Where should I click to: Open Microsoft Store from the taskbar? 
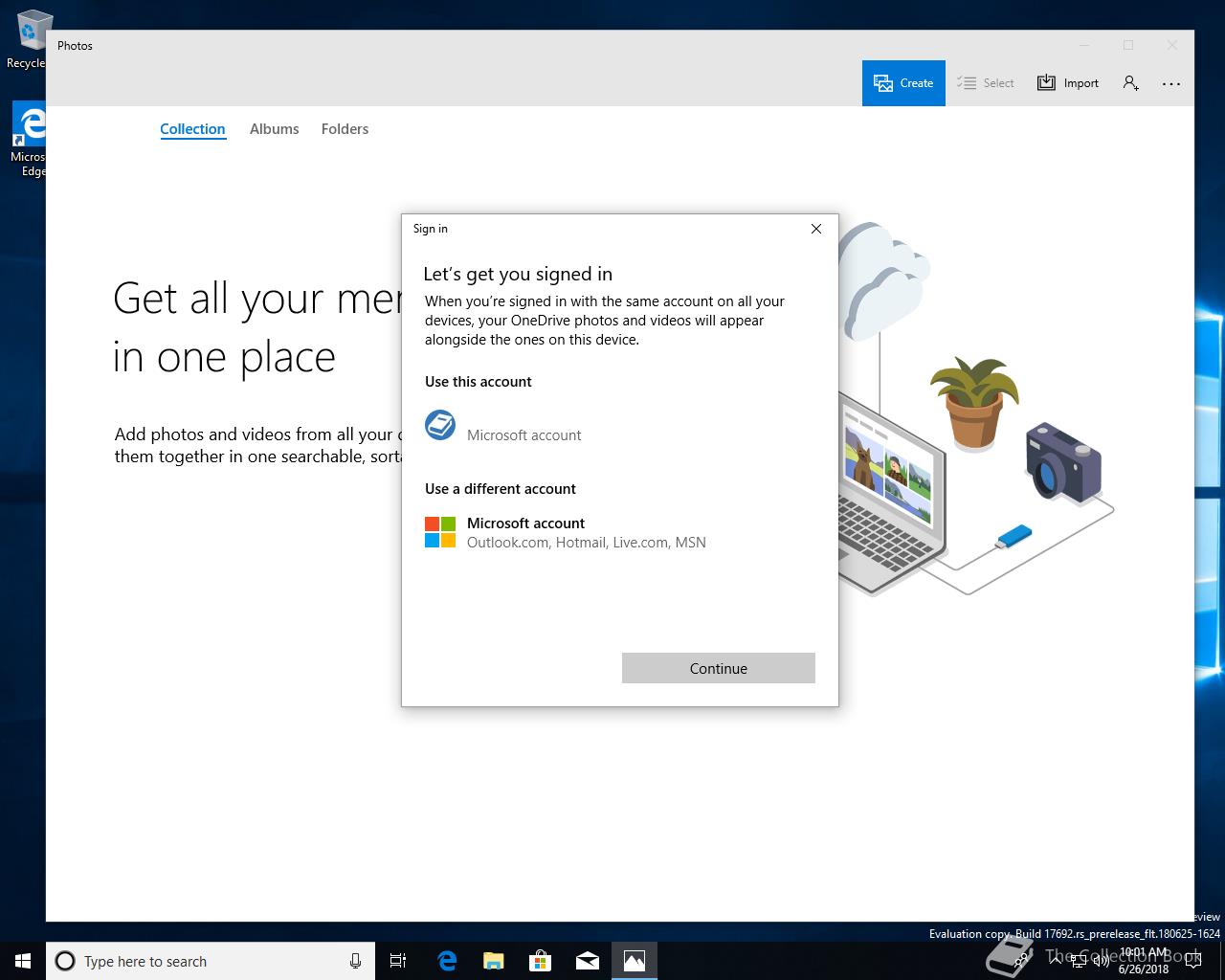(541, 961)
